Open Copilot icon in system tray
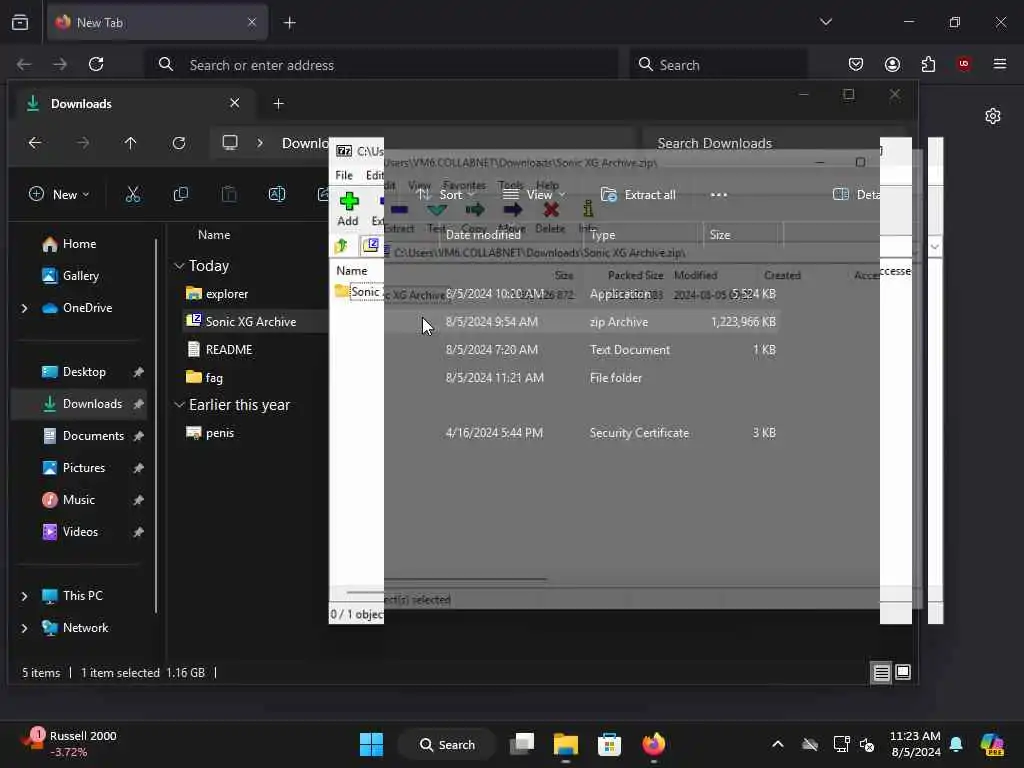The width and height of the screenshot is (1024, 768). point(992,744)
